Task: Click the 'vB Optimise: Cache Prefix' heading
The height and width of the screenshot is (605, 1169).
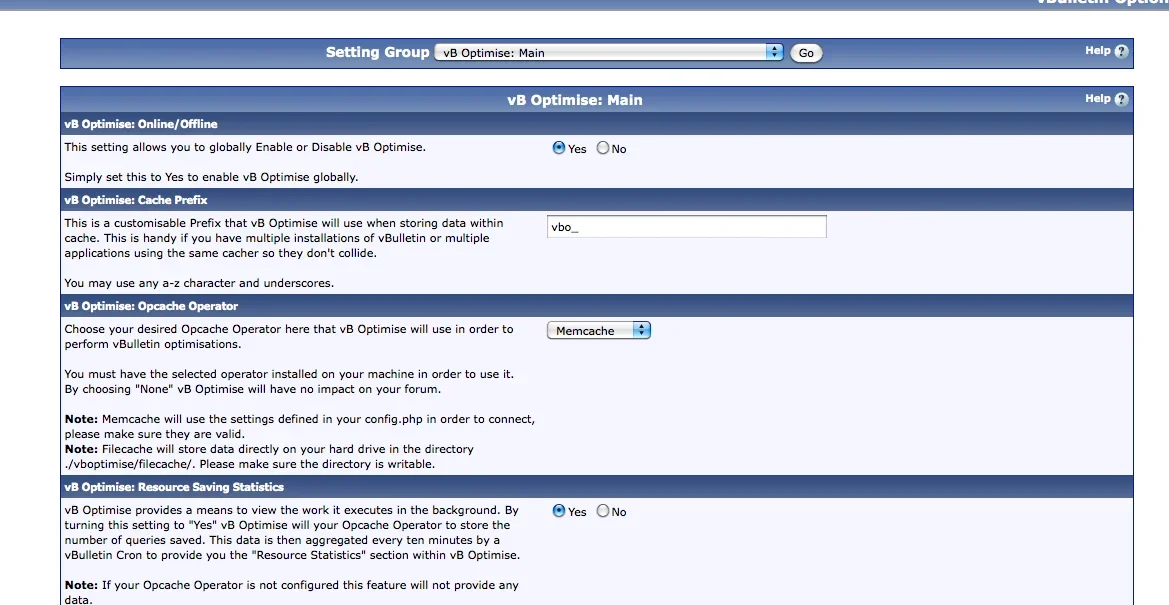Action: coord(136,200)
